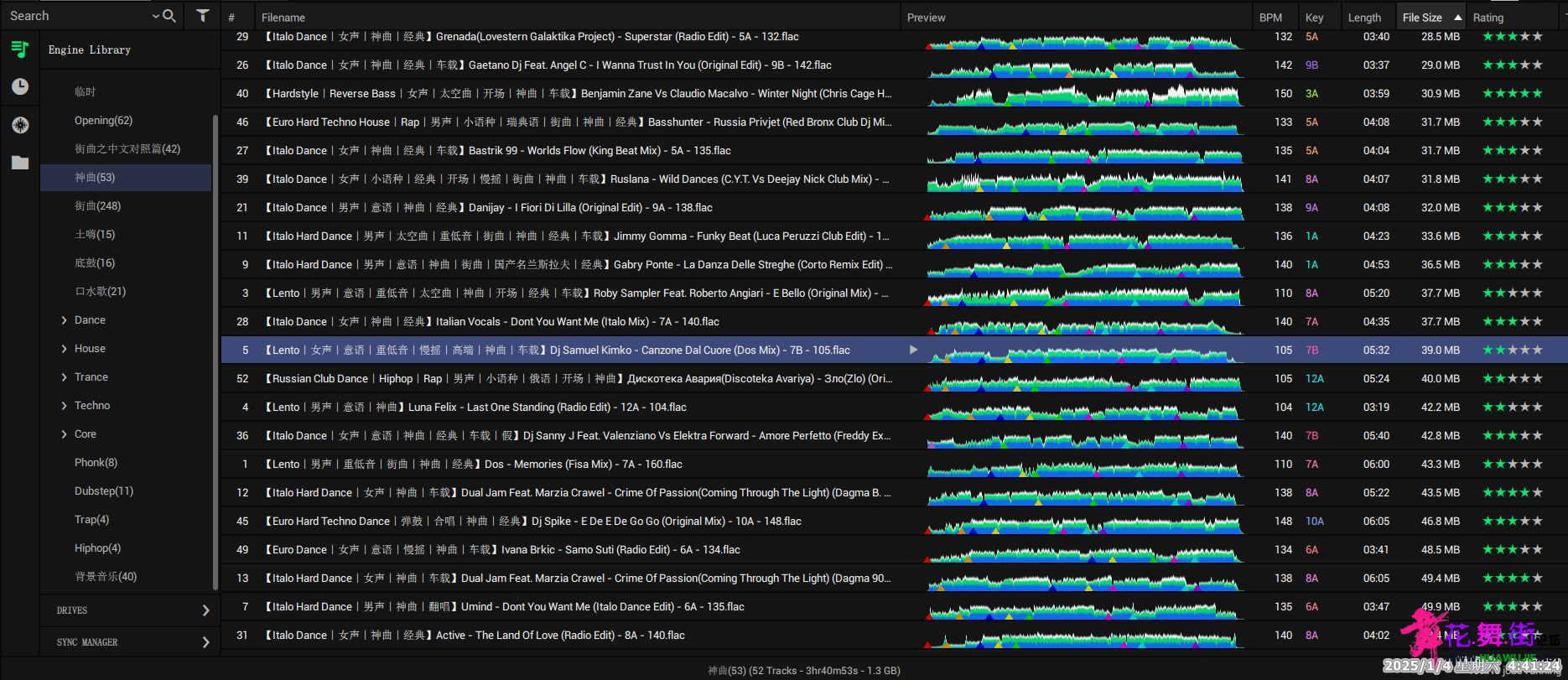Select Engine Library root
The width and height of the screenshot is (1568, 680).
coord(90,50)
